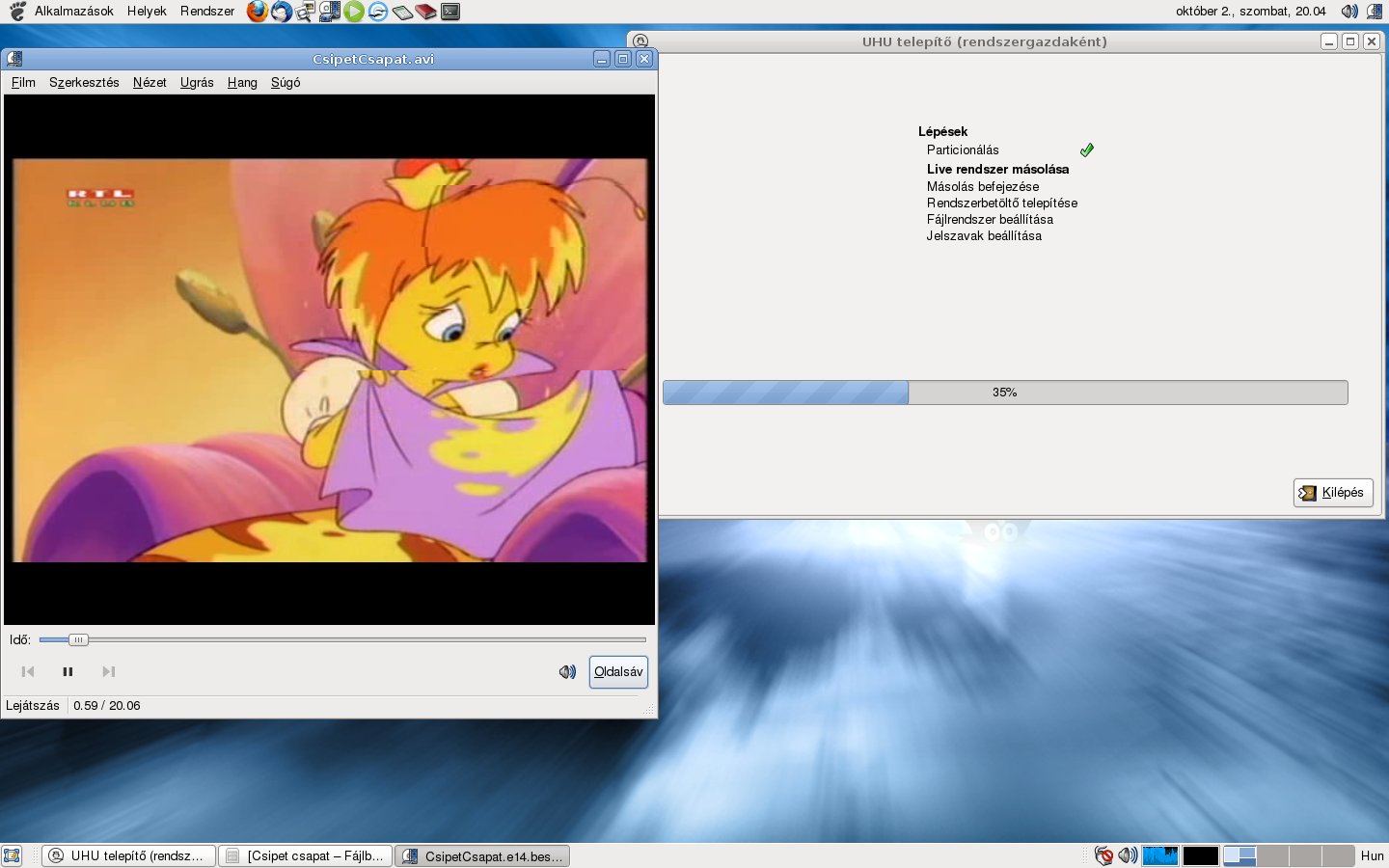Launch Firefox from the top panel
Image resolution: width=1389 pixels, height=868 pixels.
coord(257,12)
